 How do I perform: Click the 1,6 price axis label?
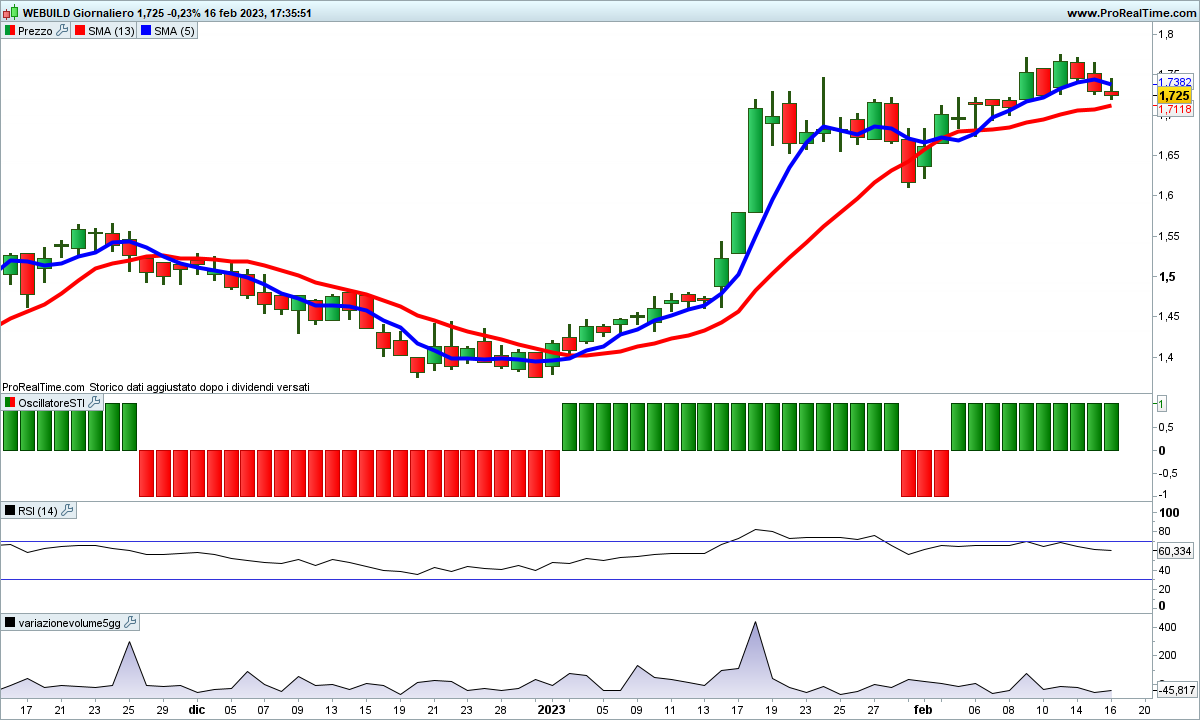pyautogui.click(x=1166, y=195)
